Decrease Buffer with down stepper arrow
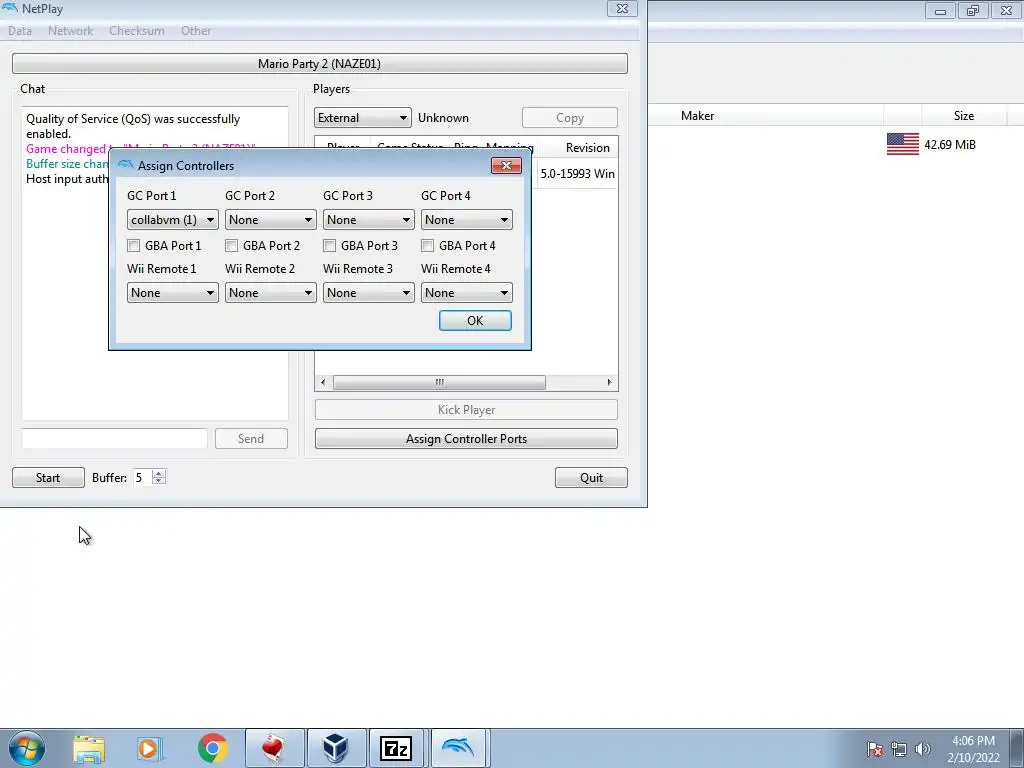This screenshot has height=768, width=1024. point(159,482)
